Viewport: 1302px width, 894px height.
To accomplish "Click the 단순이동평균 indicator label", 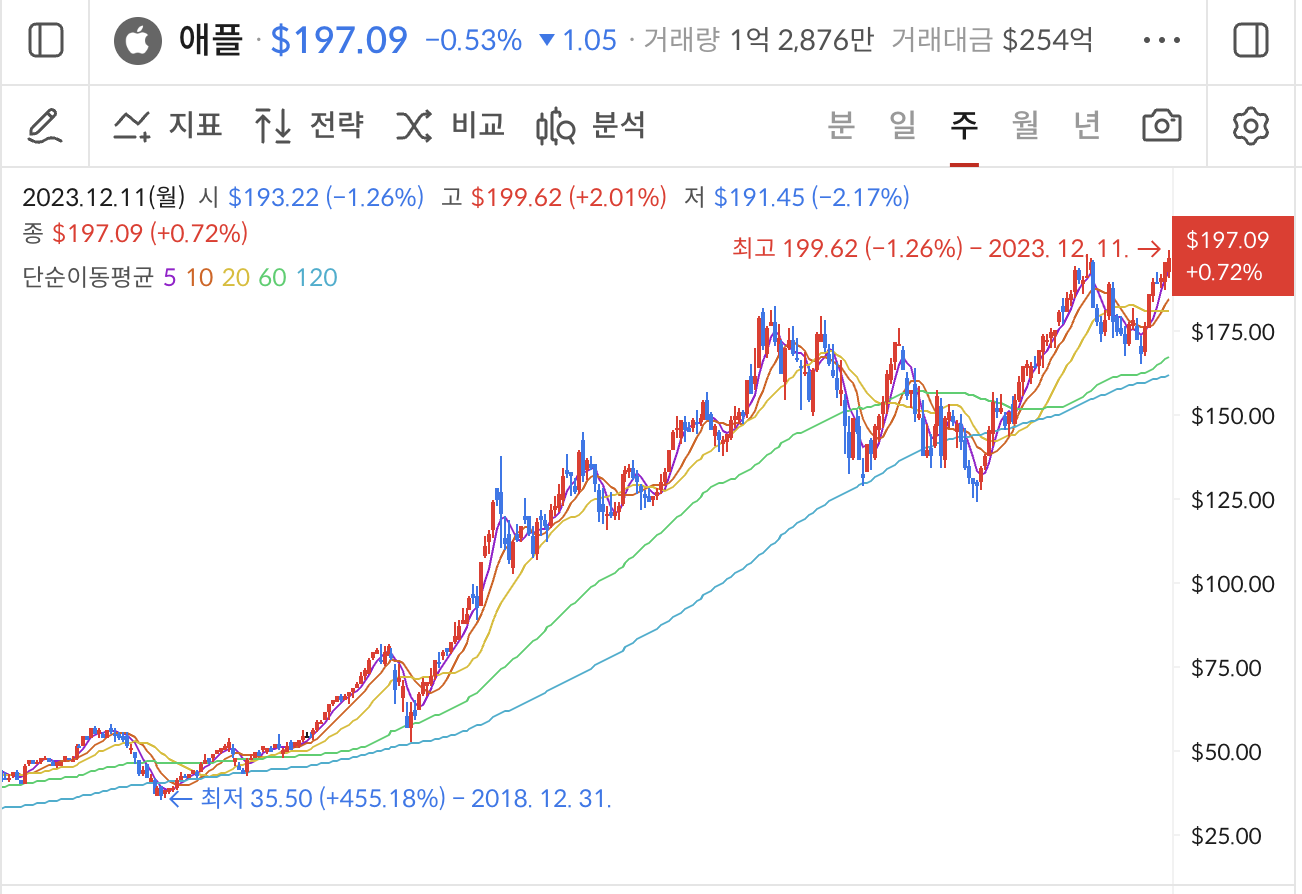I will (88, 278).
